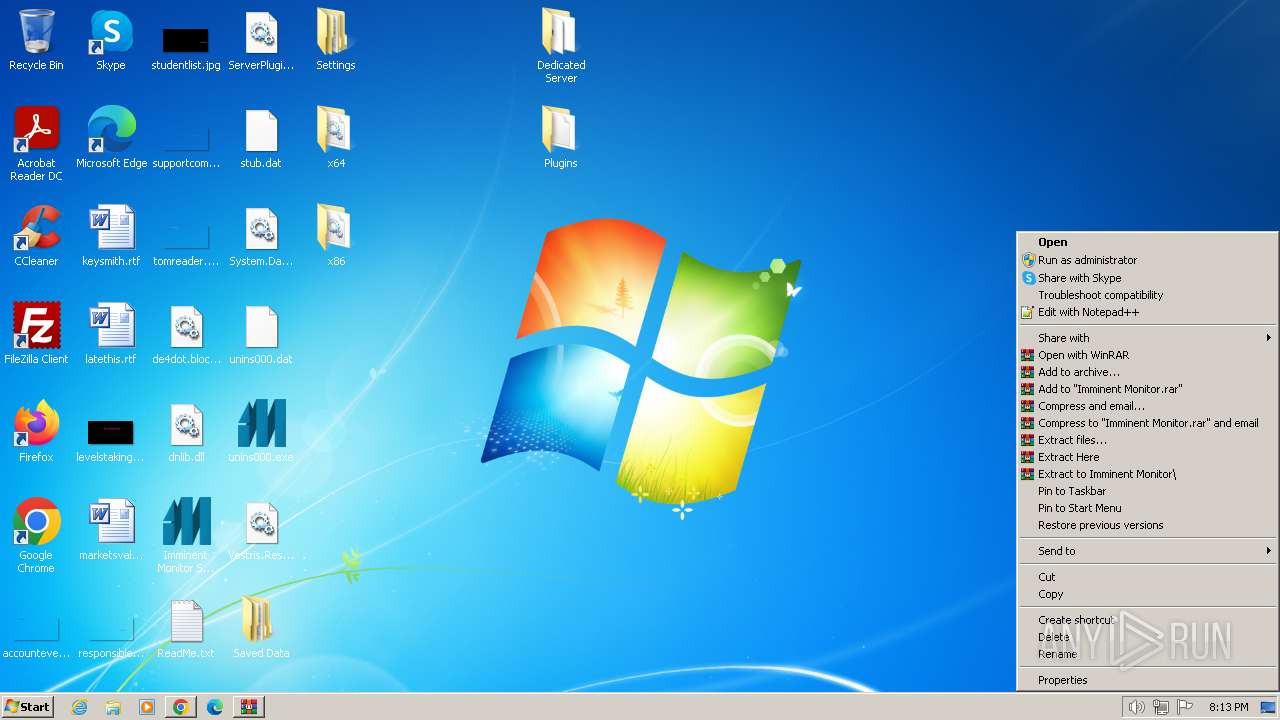The width and height of the screenshot is (1280, 720).
Task: Choose Run as administrator
Action: (x=1147, y=260)
